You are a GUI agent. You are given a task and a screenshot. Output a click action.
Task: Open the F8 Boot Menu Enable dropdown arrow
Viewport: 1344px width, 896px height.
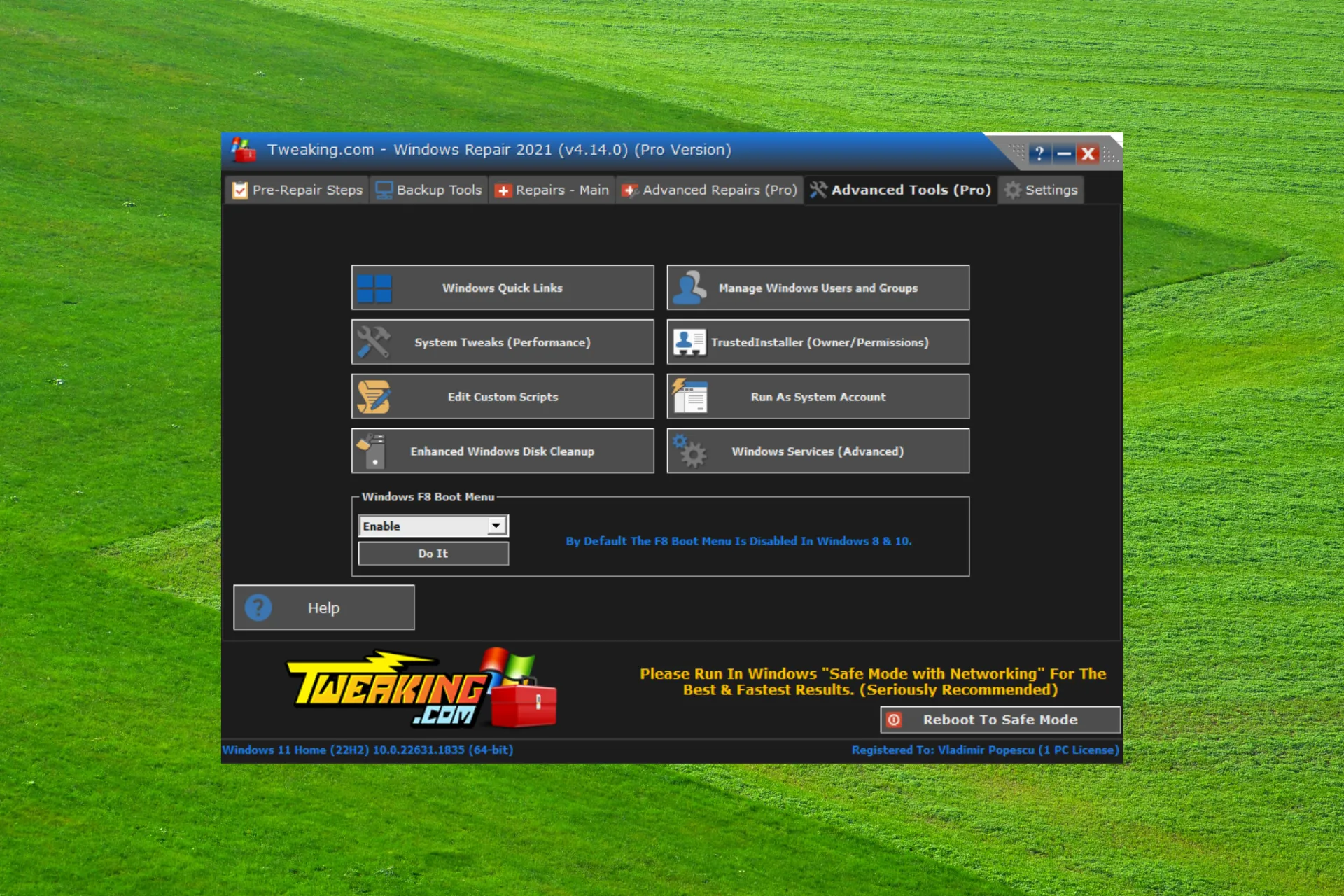496,526
